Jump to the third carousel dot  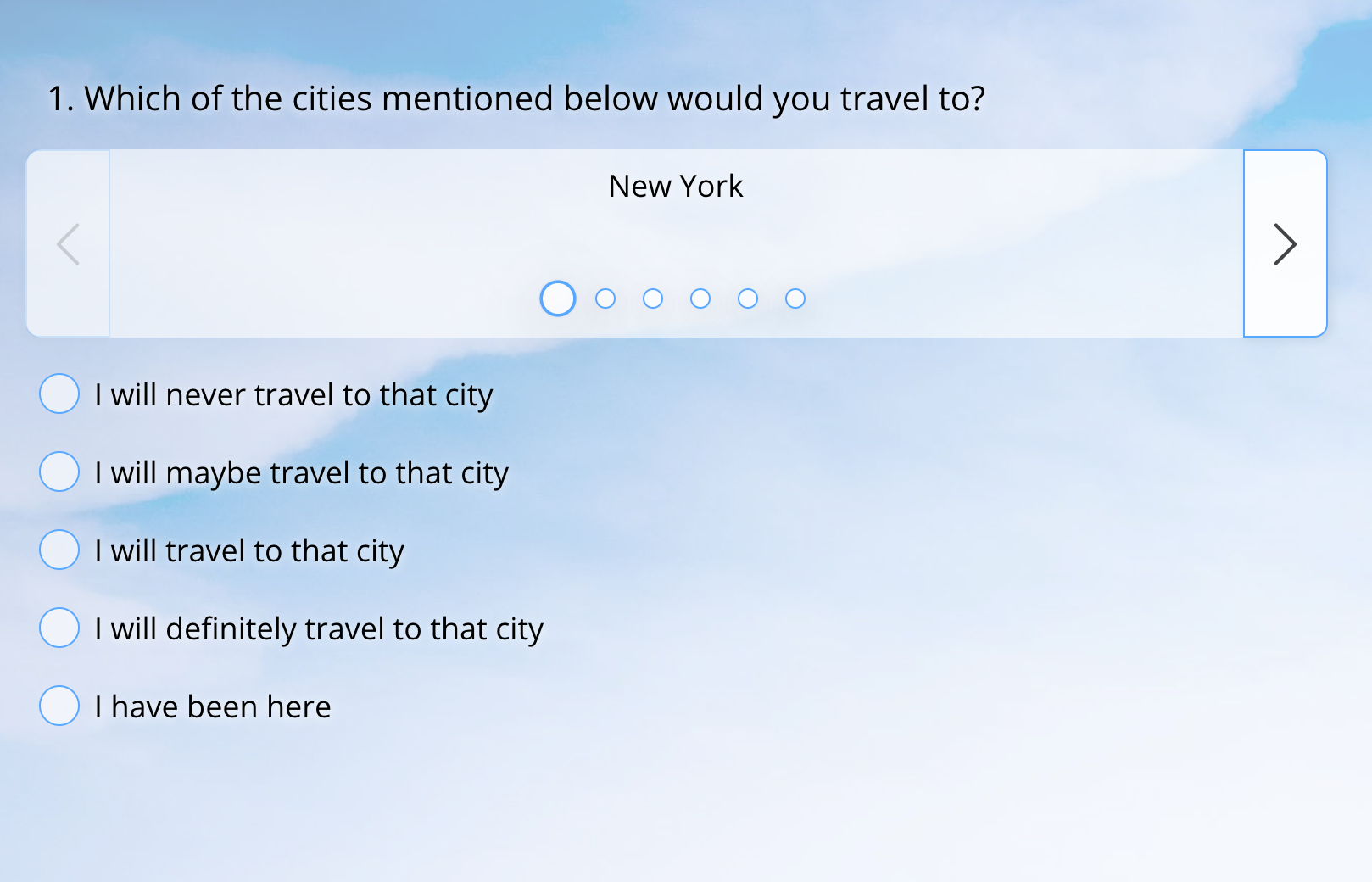pyautogui.click(x=653, y=299)
